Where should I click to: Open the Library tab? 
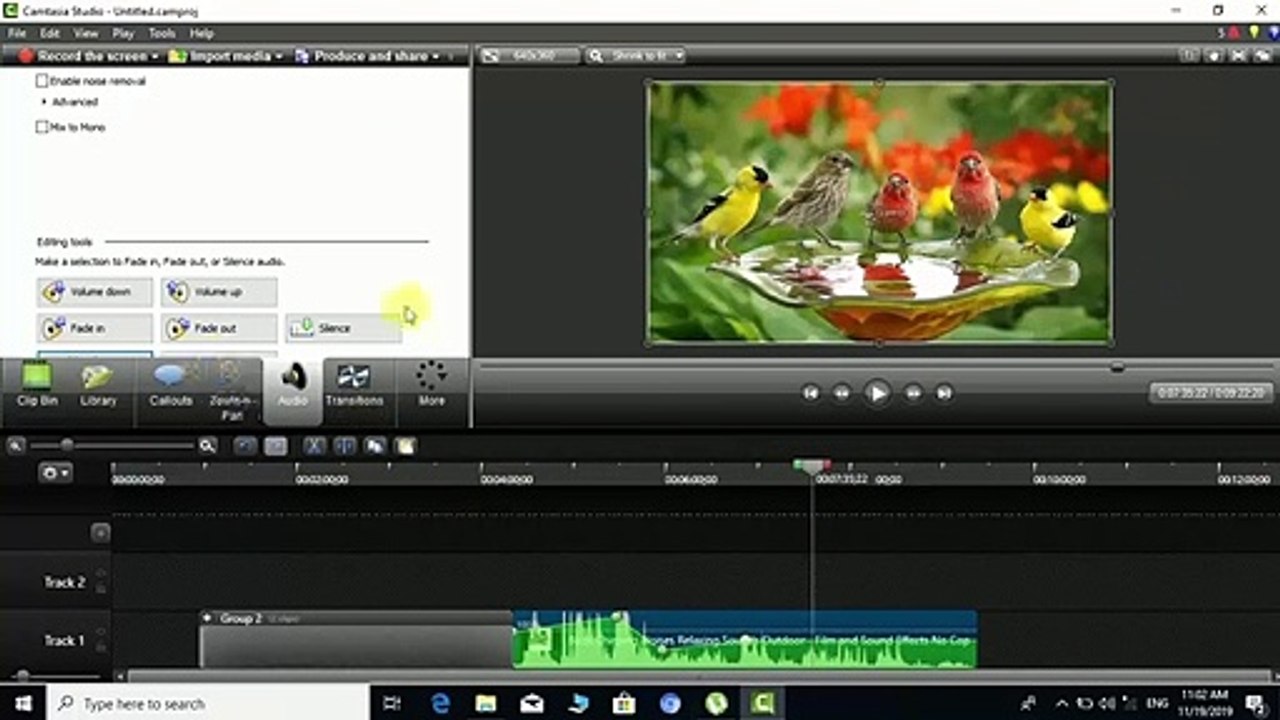98,385
